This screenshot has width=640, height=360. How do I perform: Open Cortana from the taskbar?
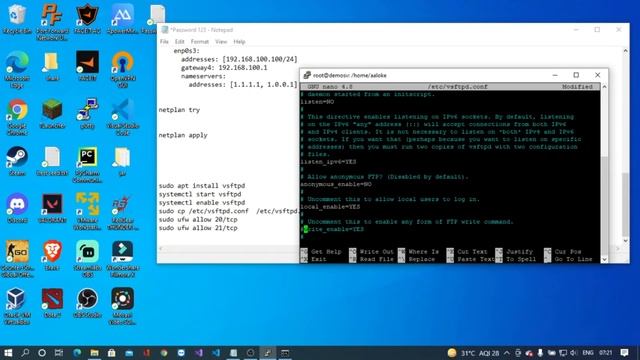[42, 353]
